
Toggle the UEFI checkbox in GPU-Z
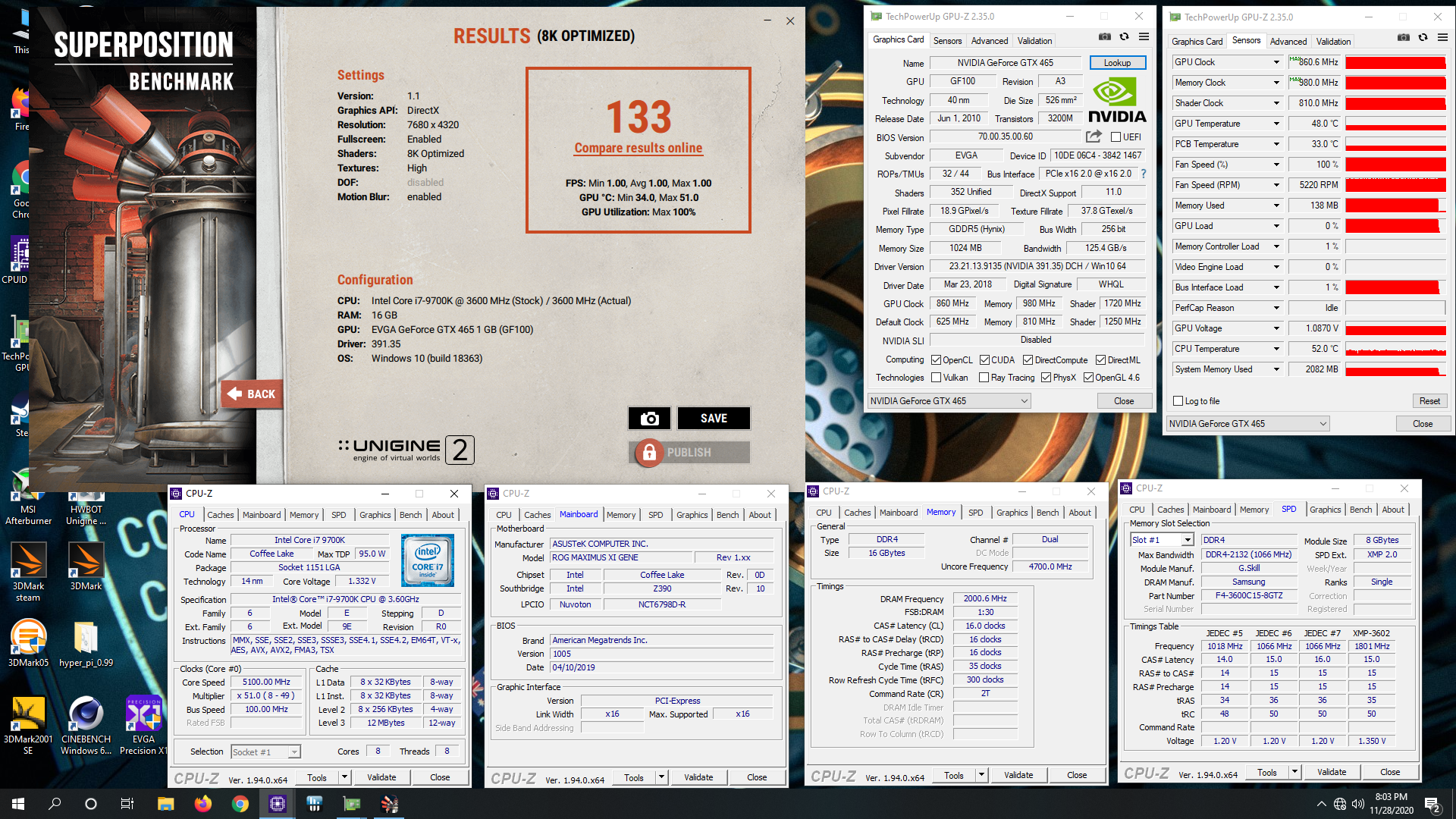click(1116, 137)
